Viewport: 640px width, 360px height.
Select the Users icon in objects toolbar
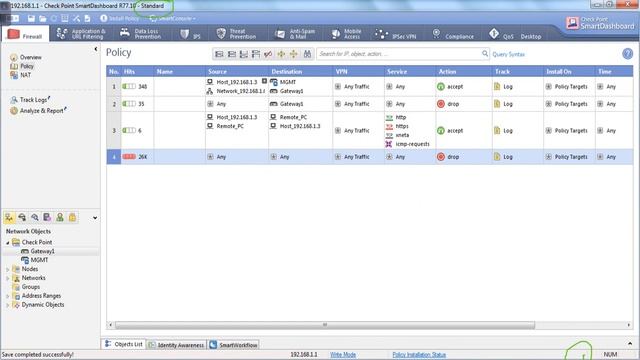pyautogui.click(x=60, y=218)
